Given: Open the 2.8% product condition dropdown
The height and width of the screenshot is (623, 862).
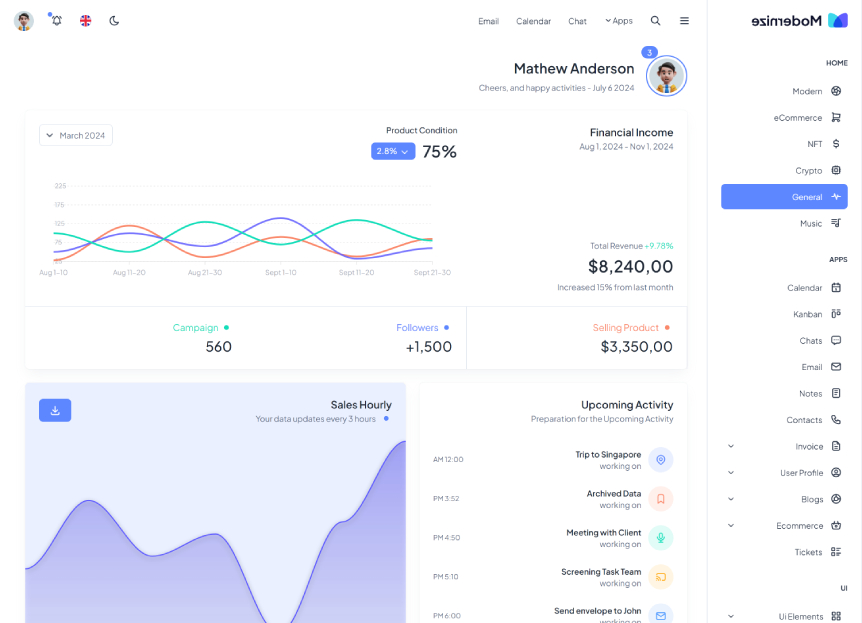Looking at the screenshot, I should click(392, 151).
